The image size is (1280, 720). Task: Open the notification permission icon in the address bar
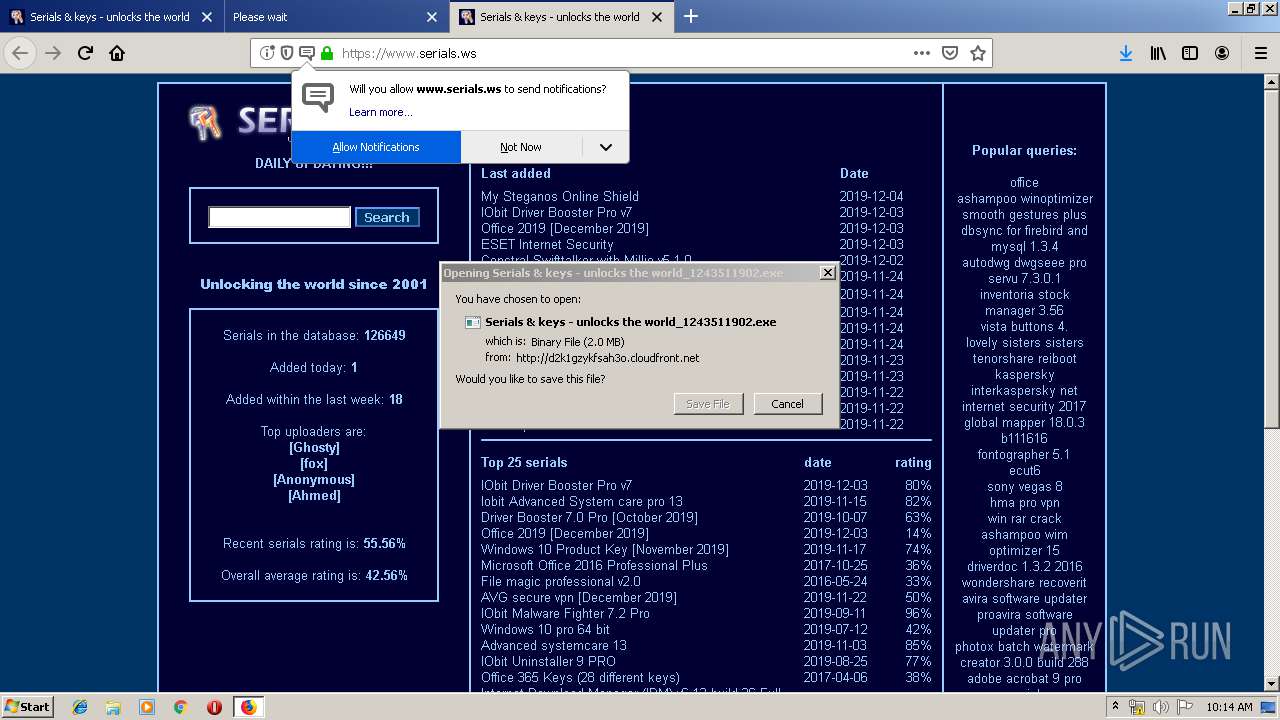(307, 53)
